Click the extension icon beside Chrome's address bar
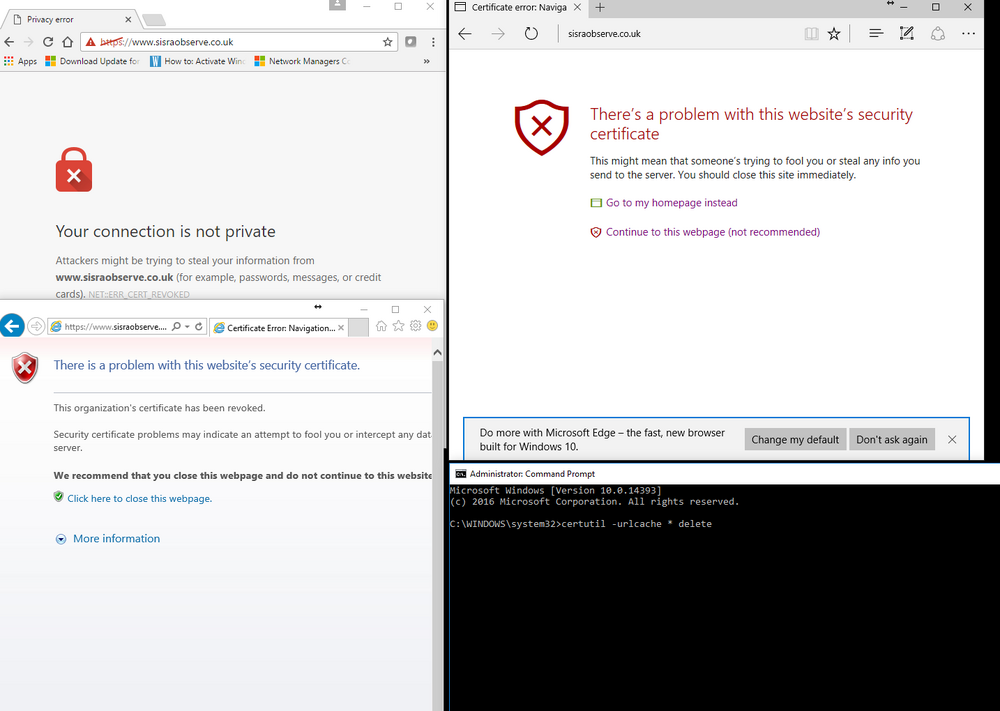The height and width of the screenshot is (711, 1000). tap(411, 42)
